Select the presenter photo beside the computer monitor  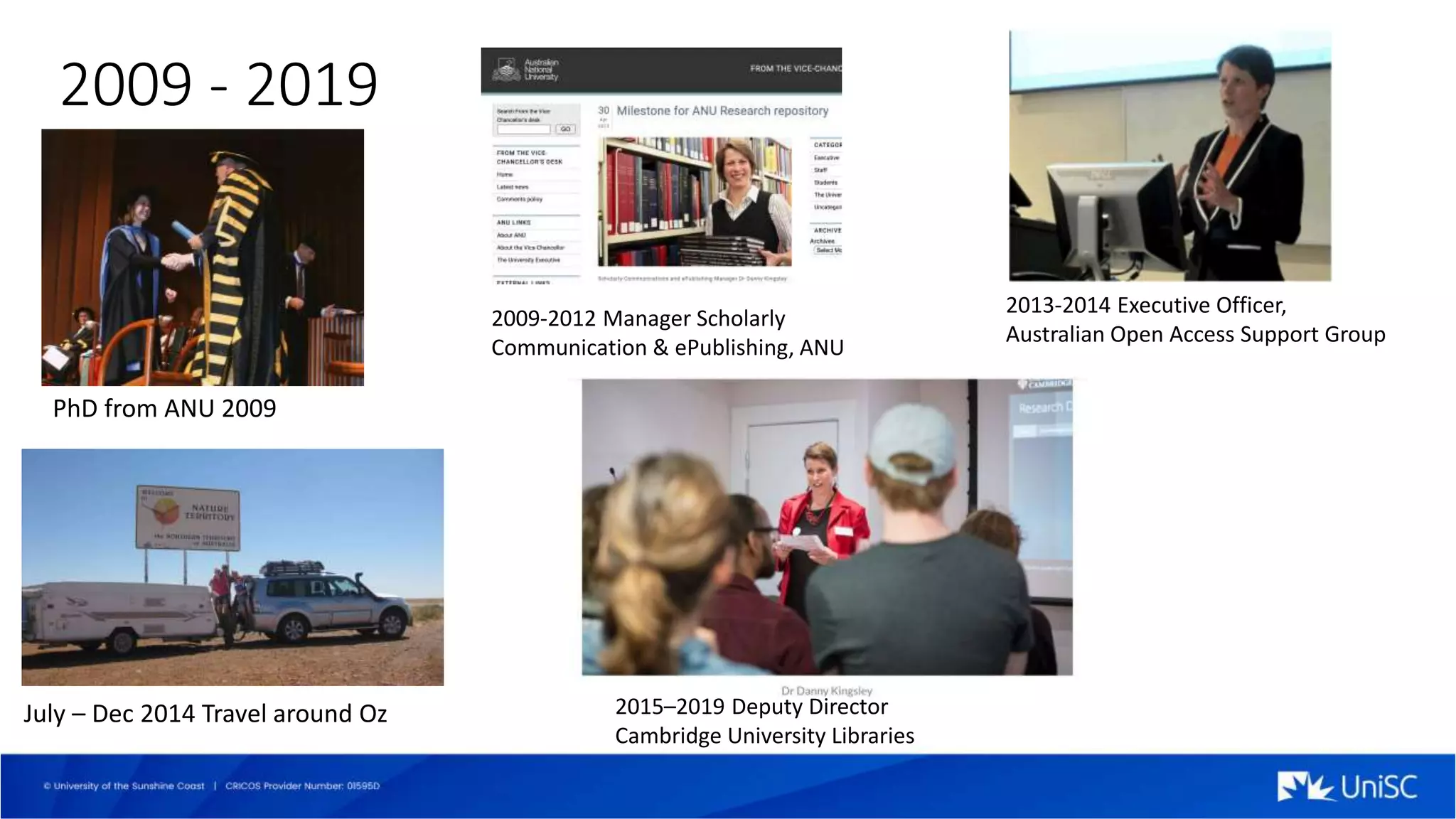1170,156
